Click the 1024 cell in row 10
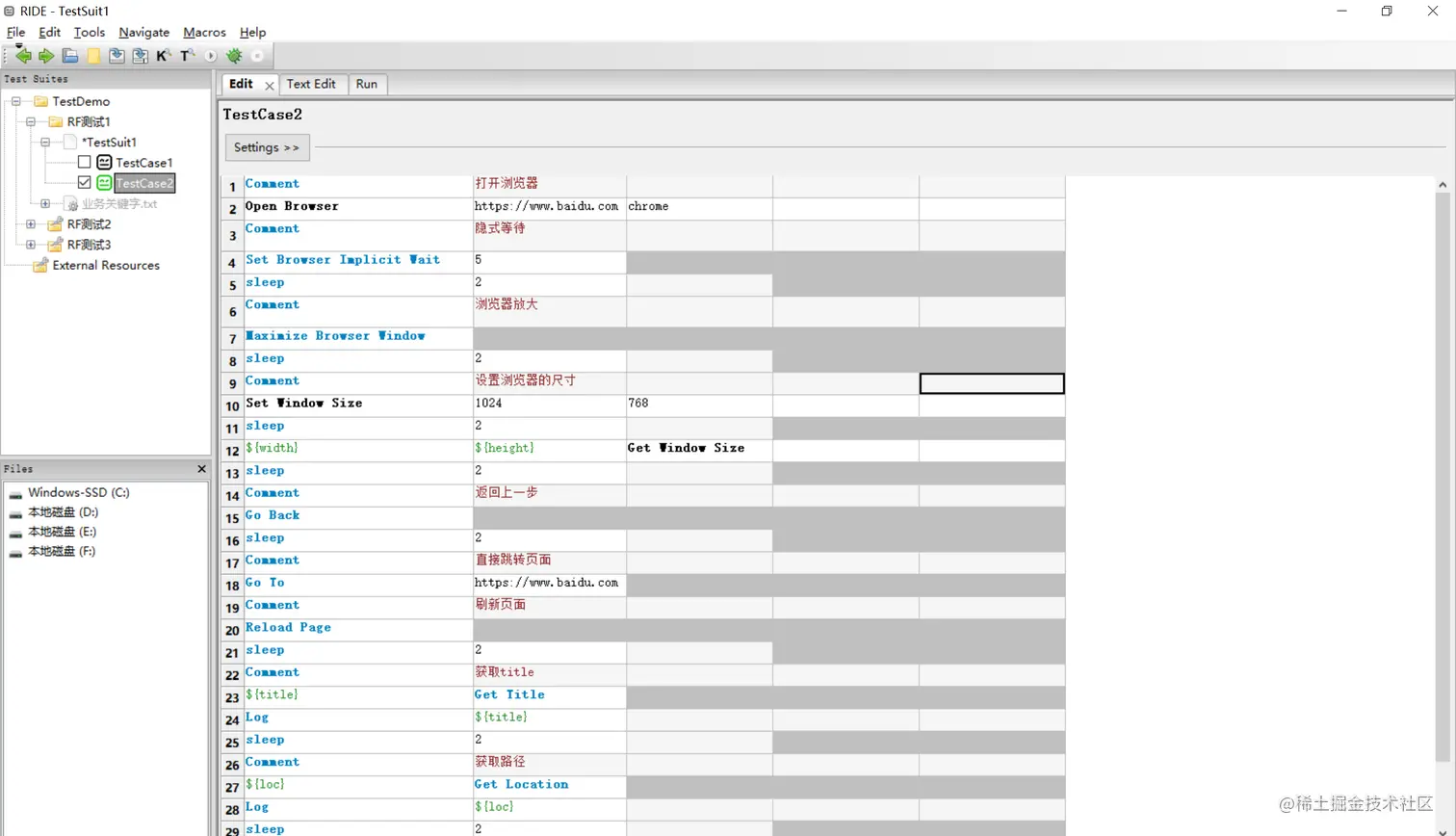Viewport: 1456px width, 836px height. pyautogui.click(x=550, y=404)
